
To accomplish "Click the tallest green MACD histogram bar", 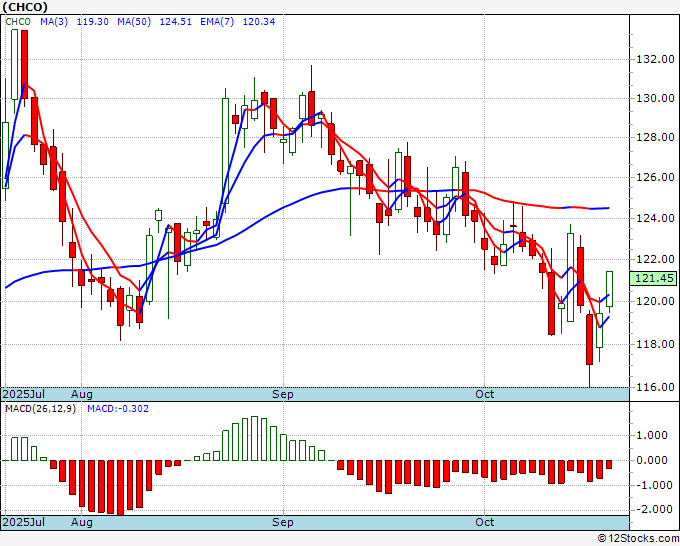I will pos(255,438).
